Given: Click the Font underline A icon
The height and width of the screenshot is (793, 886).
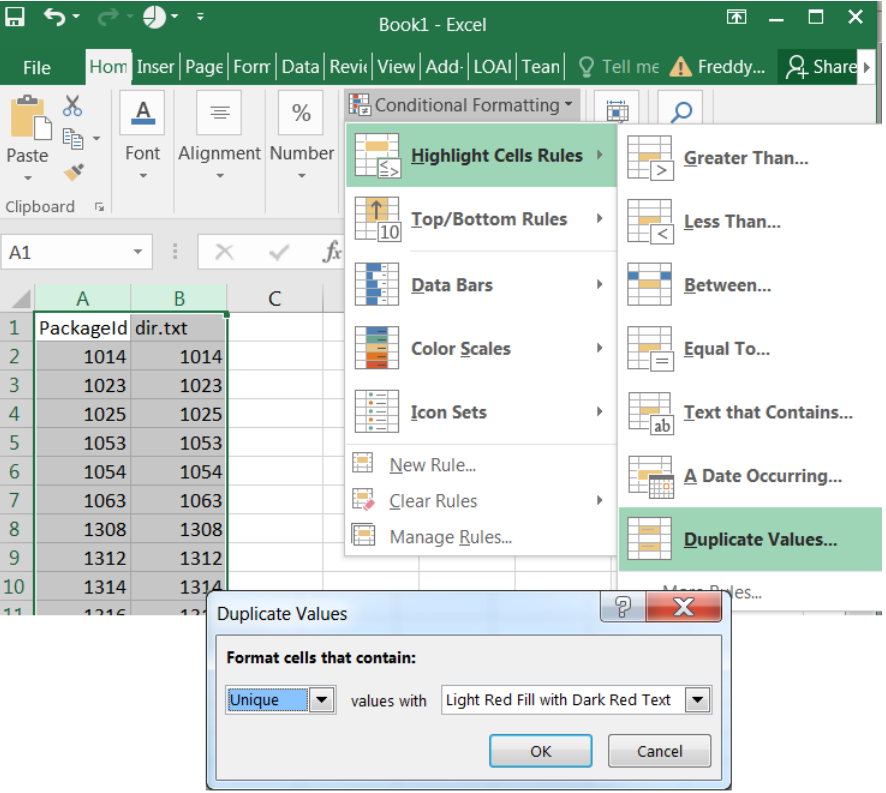Looking at the screenshot, I should [141, 112].
